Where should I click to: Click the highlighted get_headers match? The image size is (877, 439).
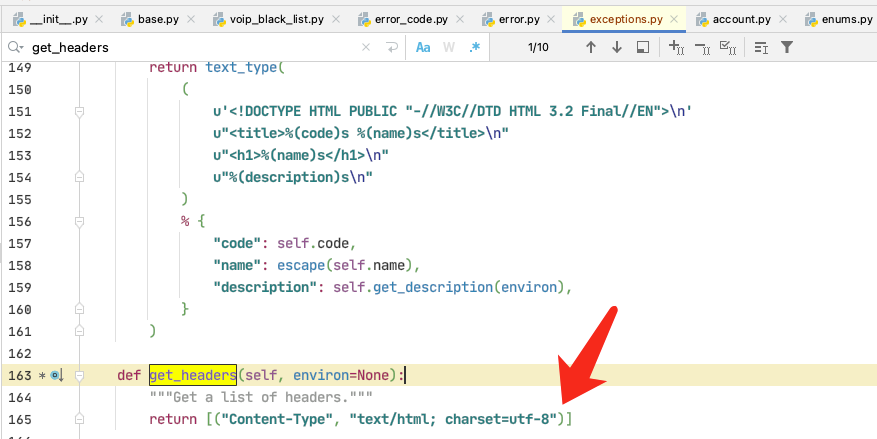click(x=193, y=375)
